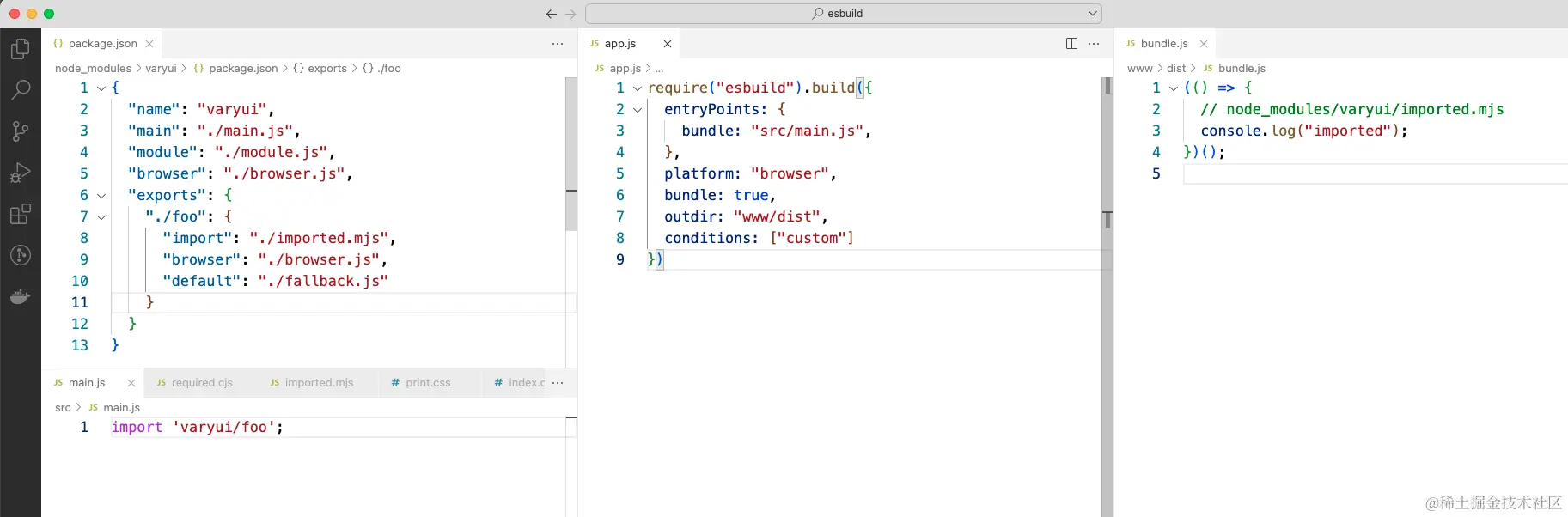Click "./browser.js" value on line 5
Viewport: 1568px width, 517px height.
point(284,173)
